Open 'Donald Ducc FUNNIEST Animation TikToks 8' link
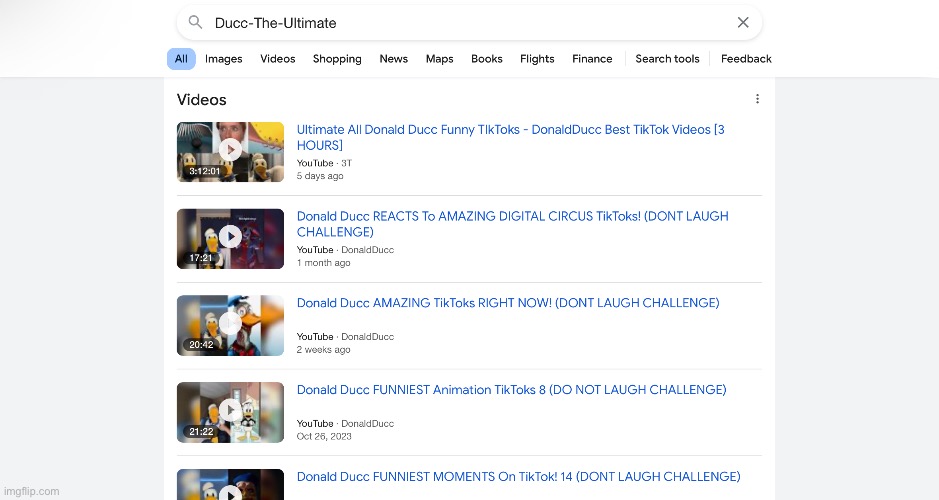The width and height of the screenshot is (939, 500). click(x=511, y=390)
